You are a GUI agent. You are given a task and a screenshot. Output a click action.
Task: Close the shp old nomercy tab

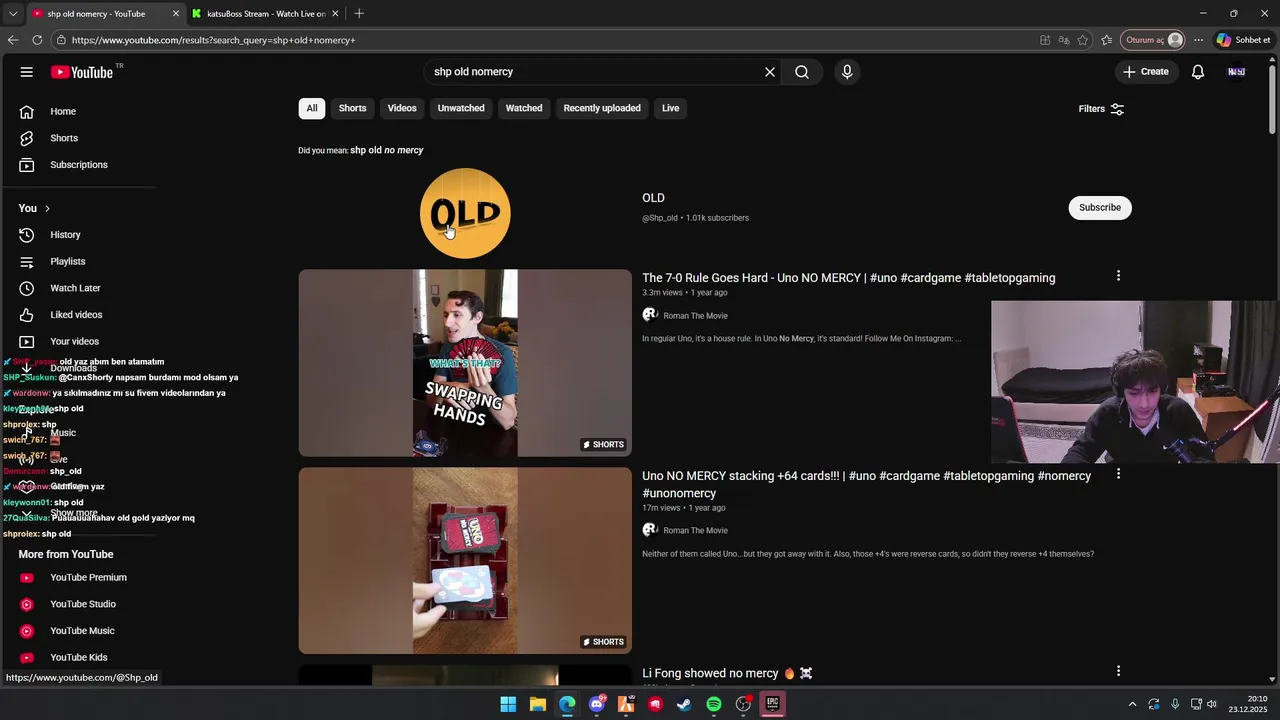(x=176, y=14)
